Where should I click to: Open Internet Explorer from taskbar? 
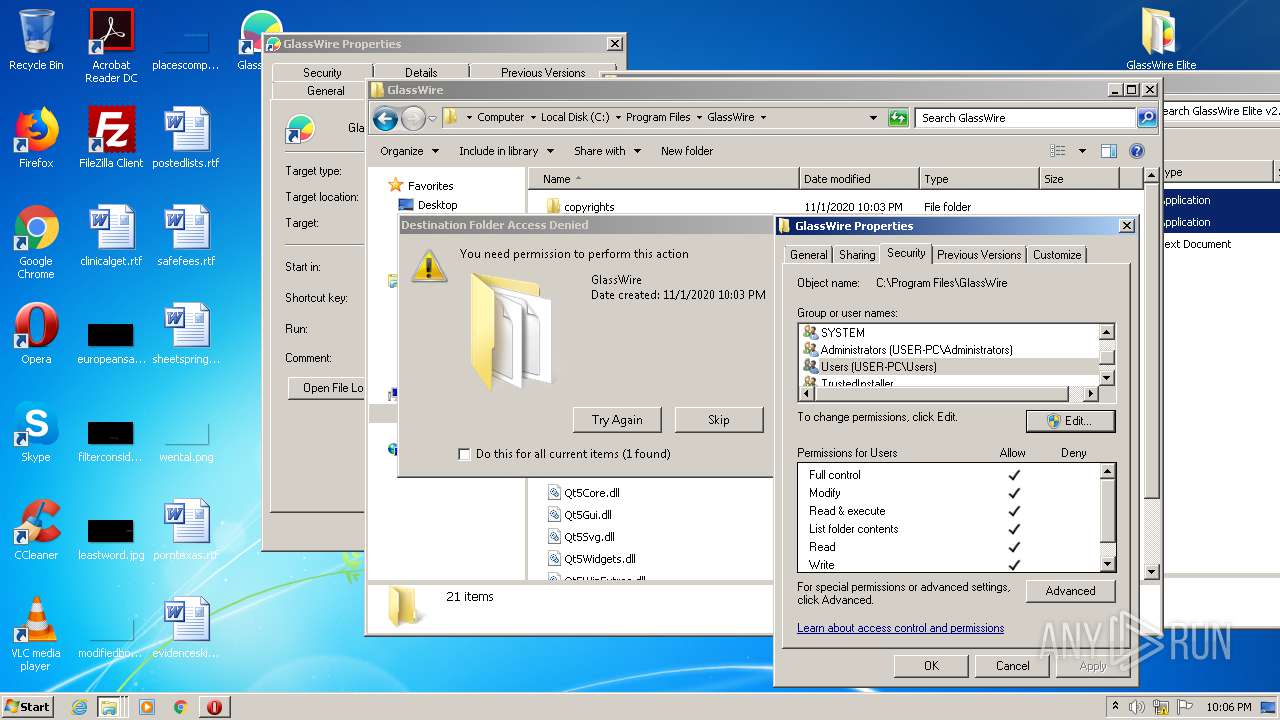coord(80,707)
